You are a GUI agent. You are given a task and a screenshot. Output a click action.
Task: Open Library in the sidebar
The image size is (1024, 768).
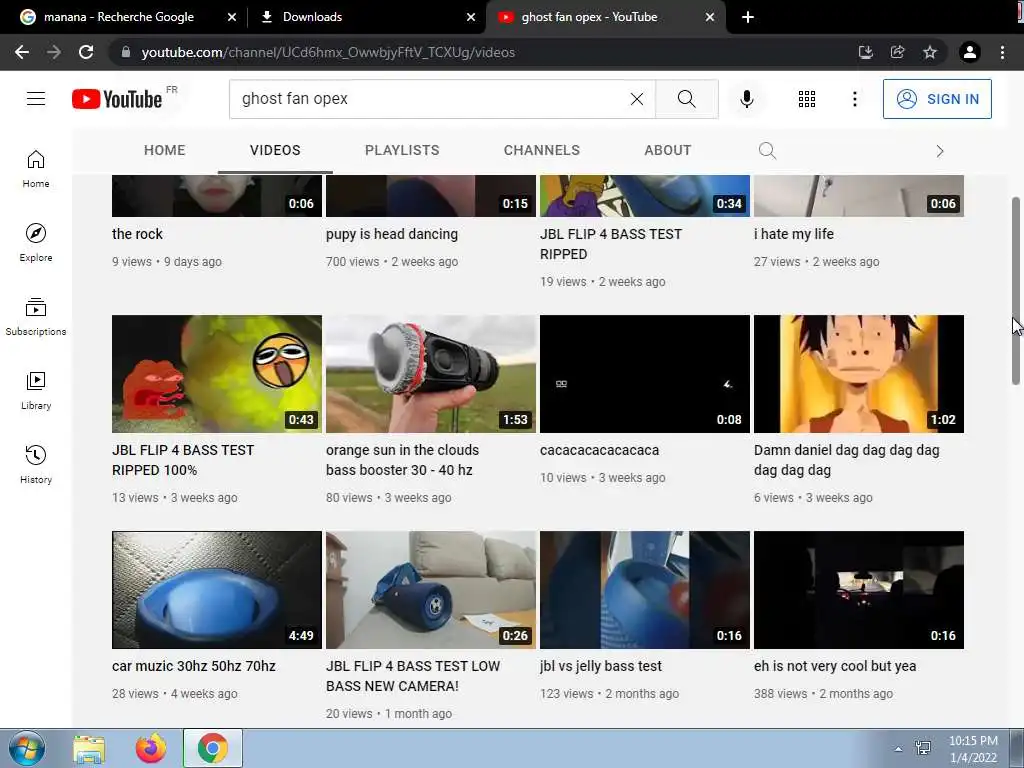[36, 390]
